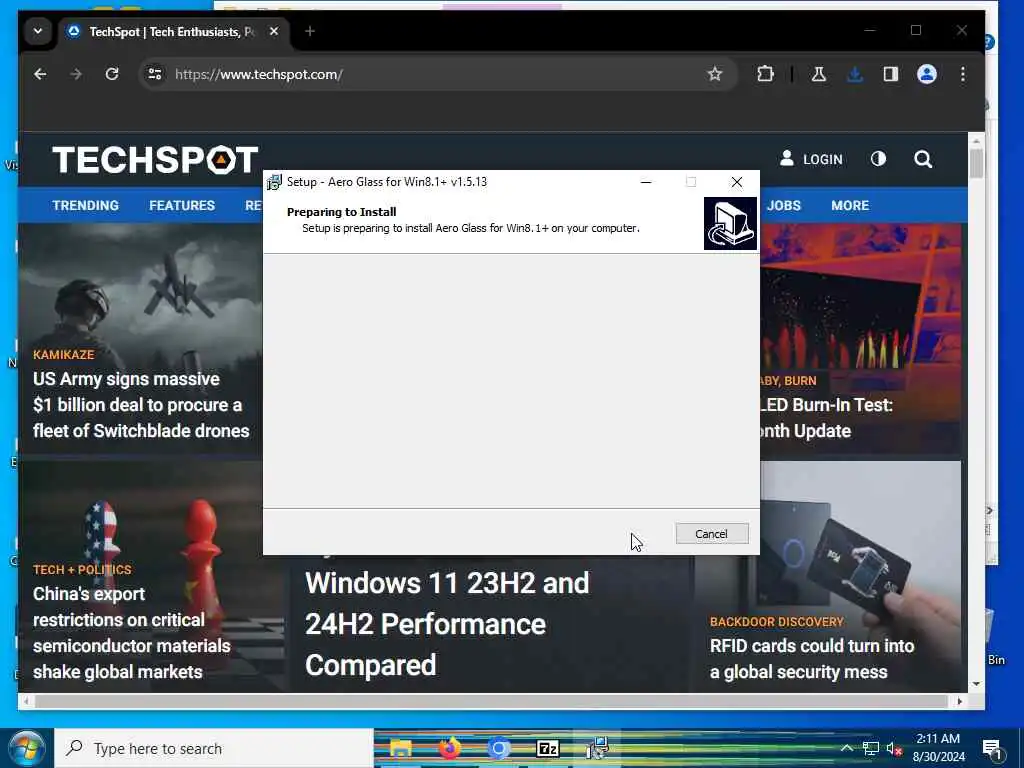This screenshot has height=768, width=1024.
Task: Click the taskbar search box
Action: pyautogui.click(x=214, y=748)
